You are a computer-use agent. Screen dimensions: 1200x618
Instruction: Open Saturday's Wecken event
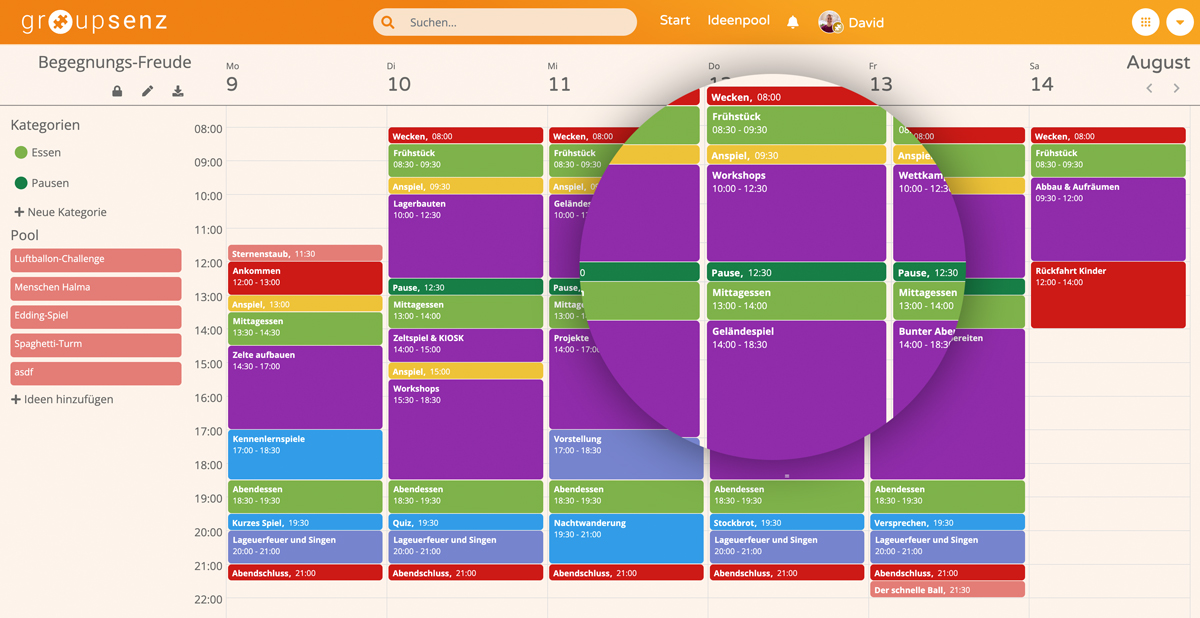[1108, 136]
